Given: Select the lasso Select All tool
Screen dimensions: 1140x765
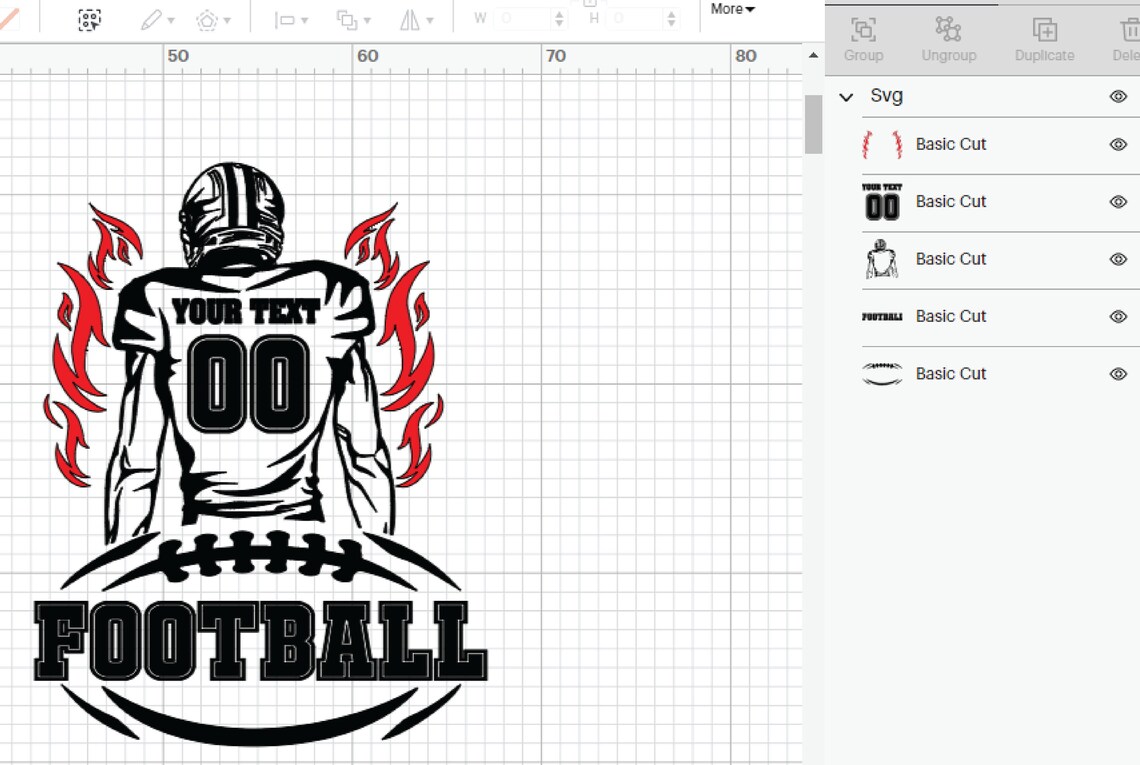Looking at the screenshot, I should pos(90,18).
